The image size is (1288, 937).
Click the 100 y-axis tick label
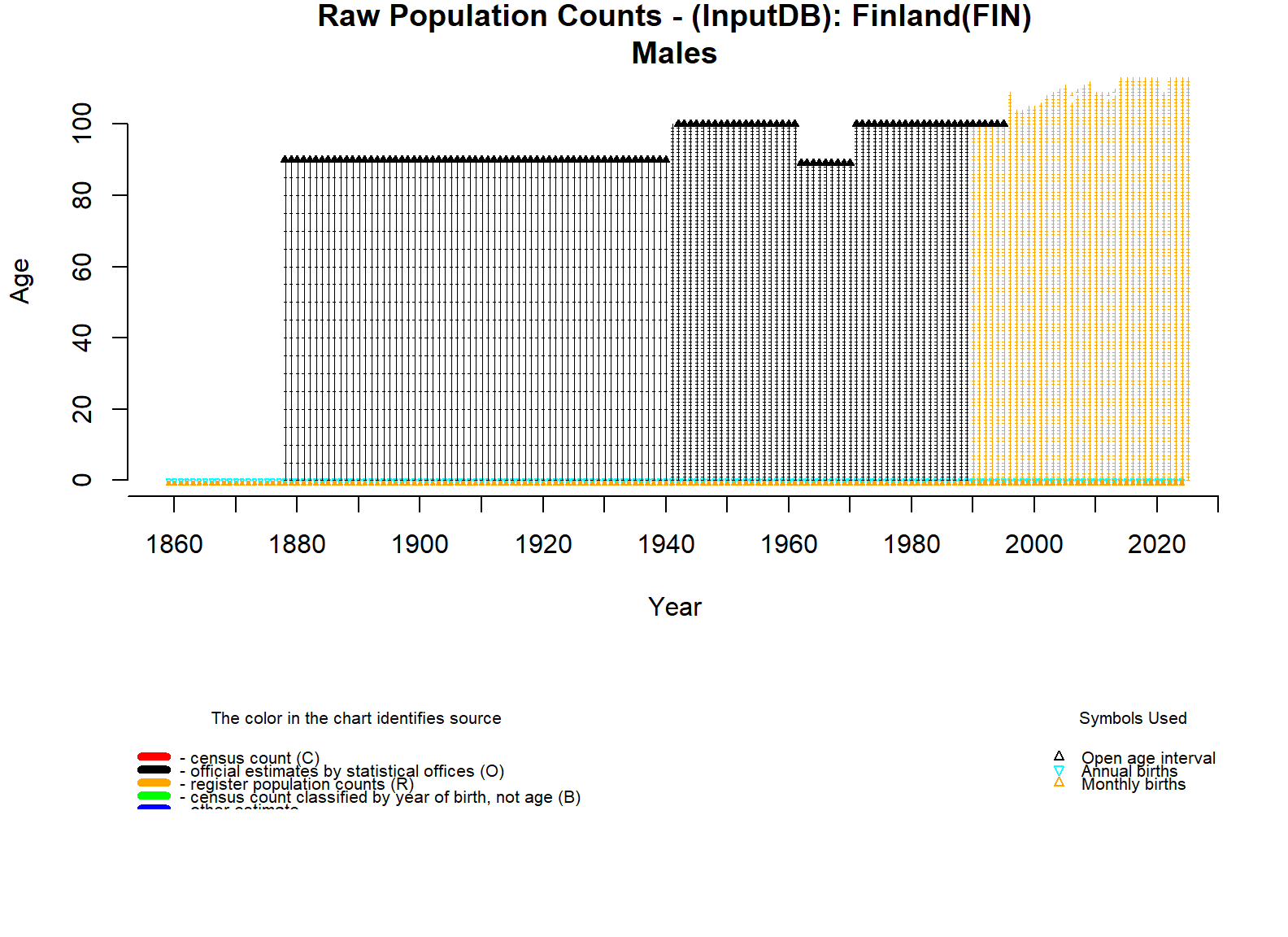(82, 123)
